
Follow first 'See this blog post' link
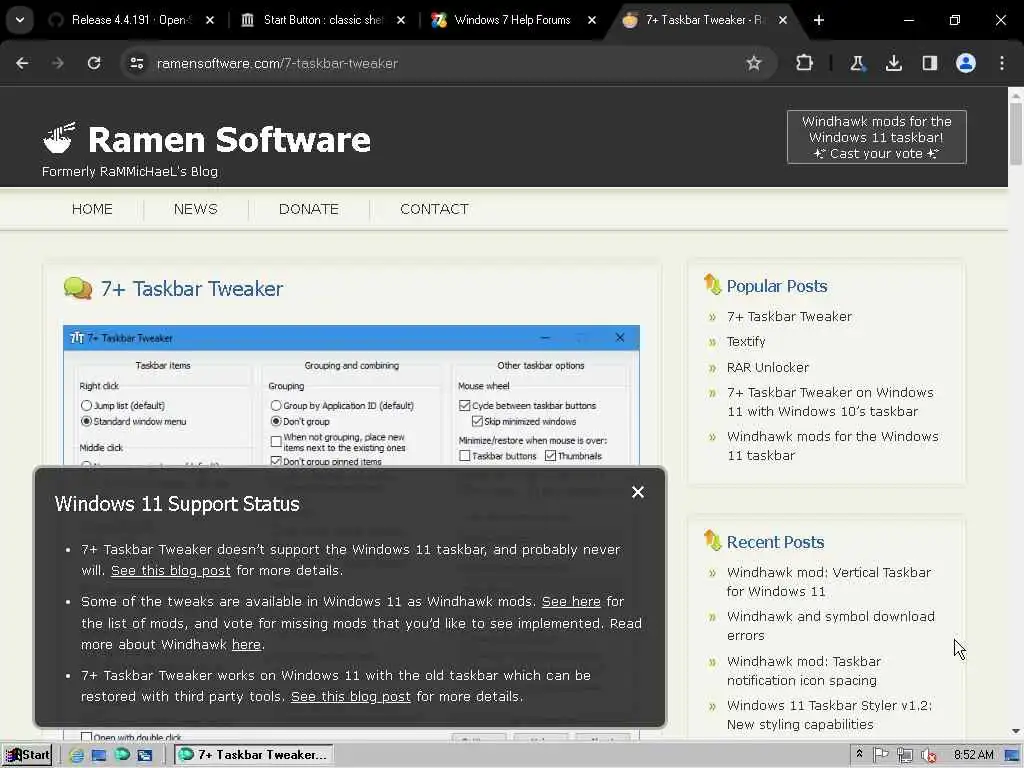pos(170,570)
